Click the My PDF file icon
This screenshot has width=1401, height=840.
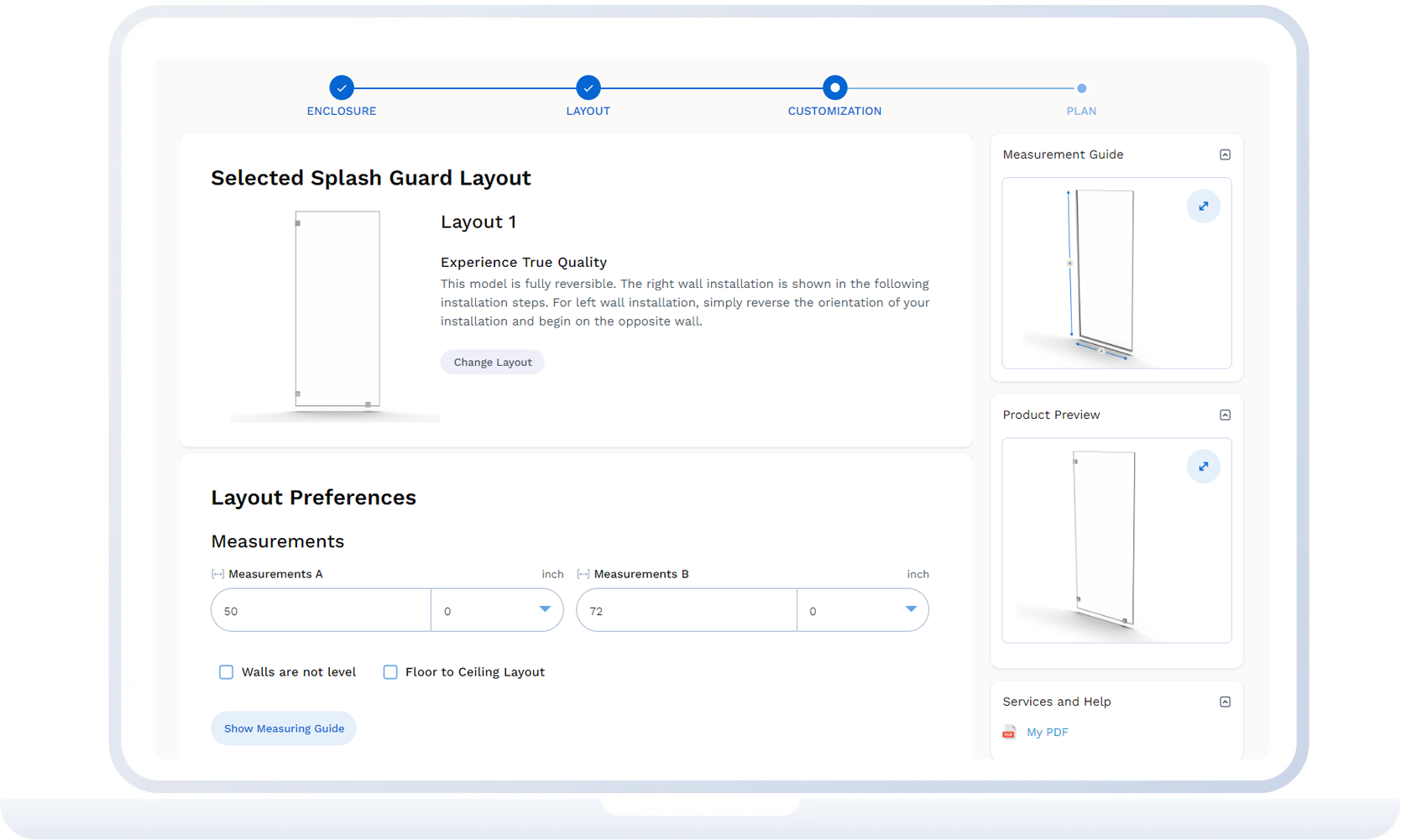pos(1009,733)
